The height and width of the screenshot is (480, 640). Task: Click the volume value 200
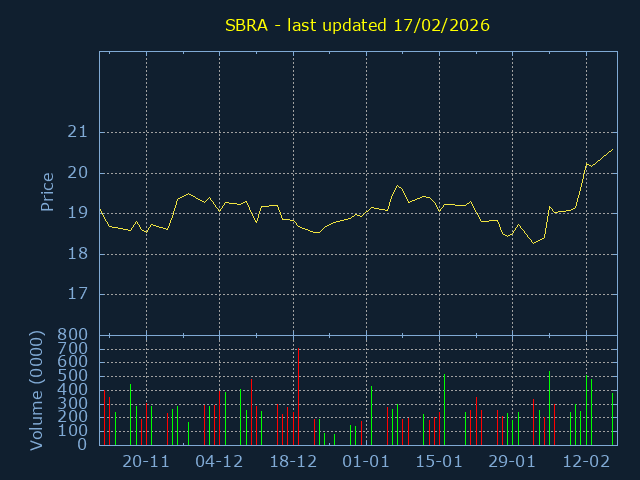72,417
